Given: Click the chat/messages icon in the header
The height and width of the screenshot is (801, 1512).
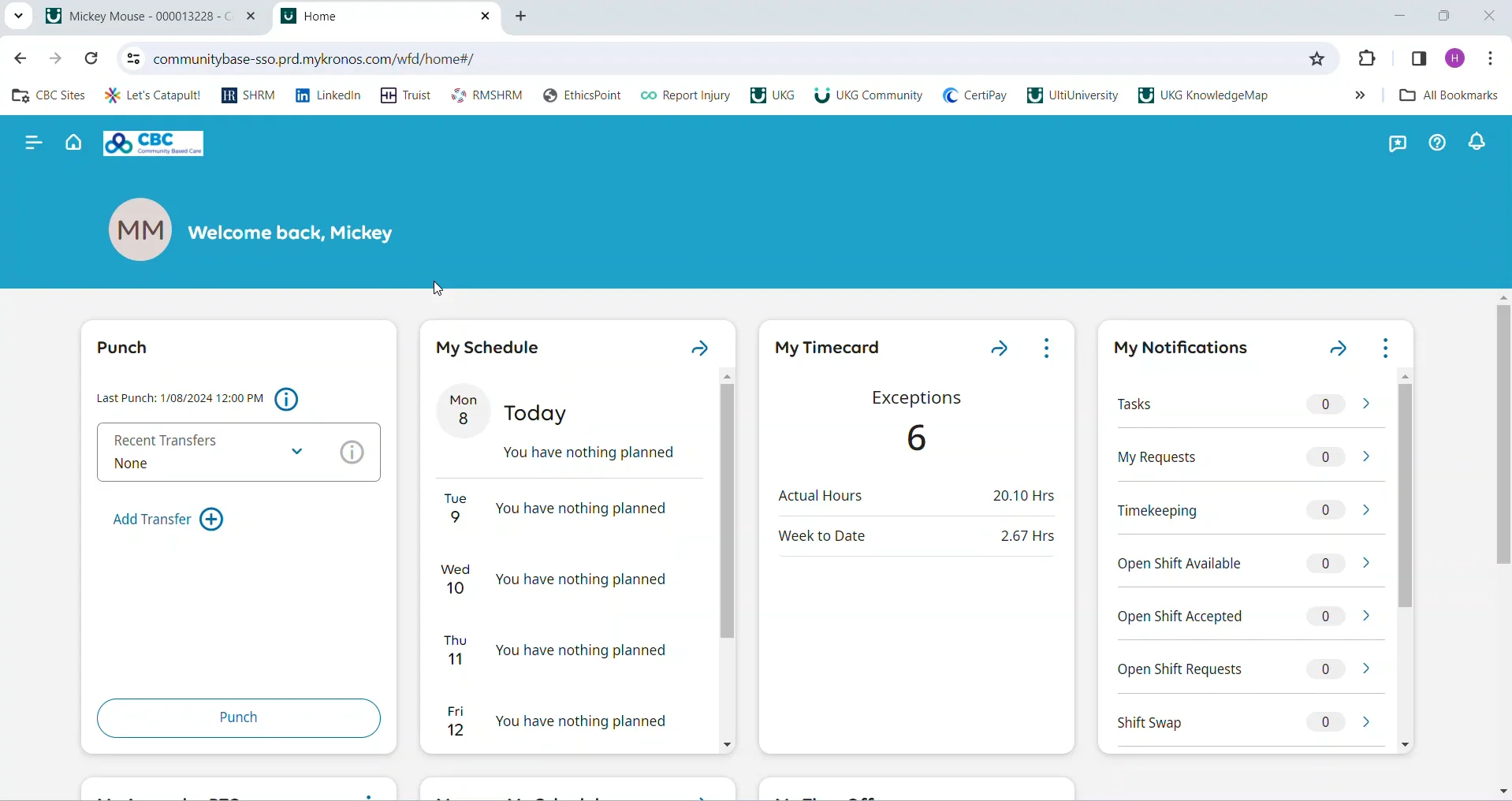Looking at the screenshot, I should tap(1397, 143).
